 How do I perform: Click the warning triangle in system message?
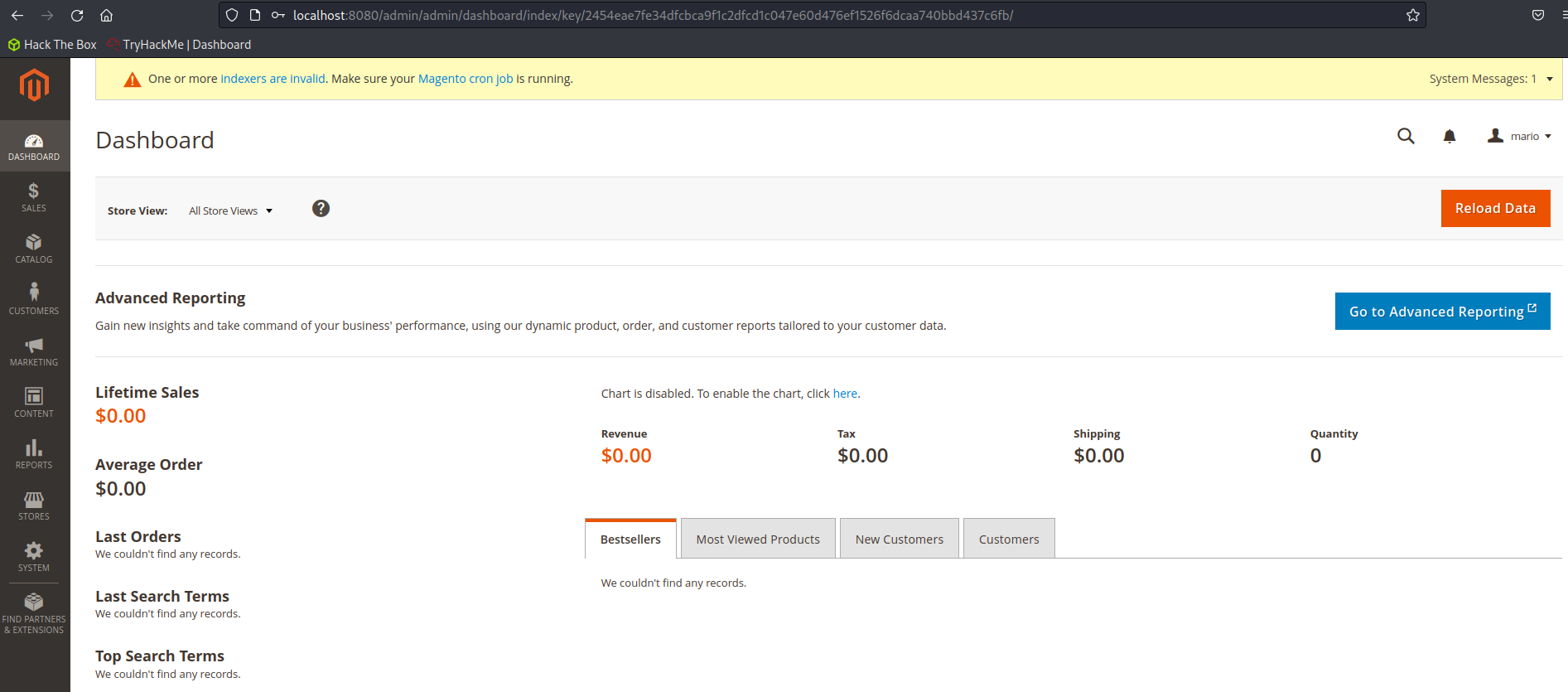click(x=132, y=80)
